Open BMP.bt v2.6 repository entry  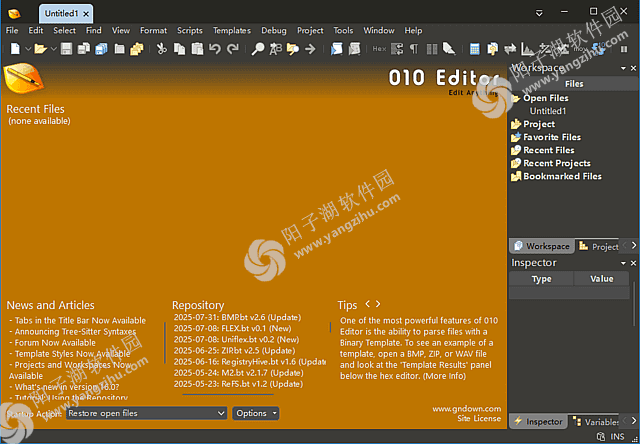237,317
